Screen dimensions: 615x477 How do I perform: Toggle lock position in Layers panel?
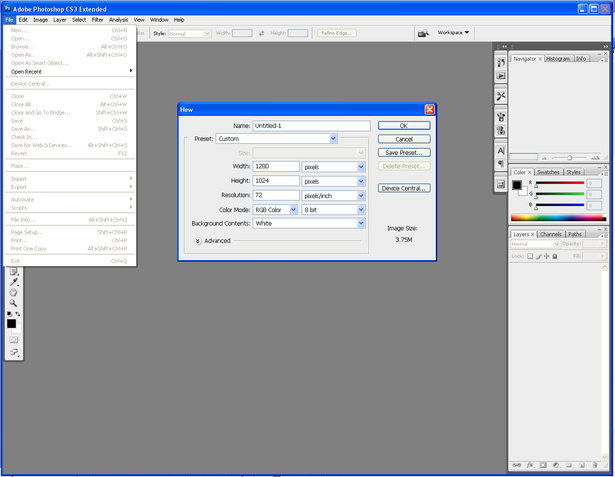coord(547,256)
